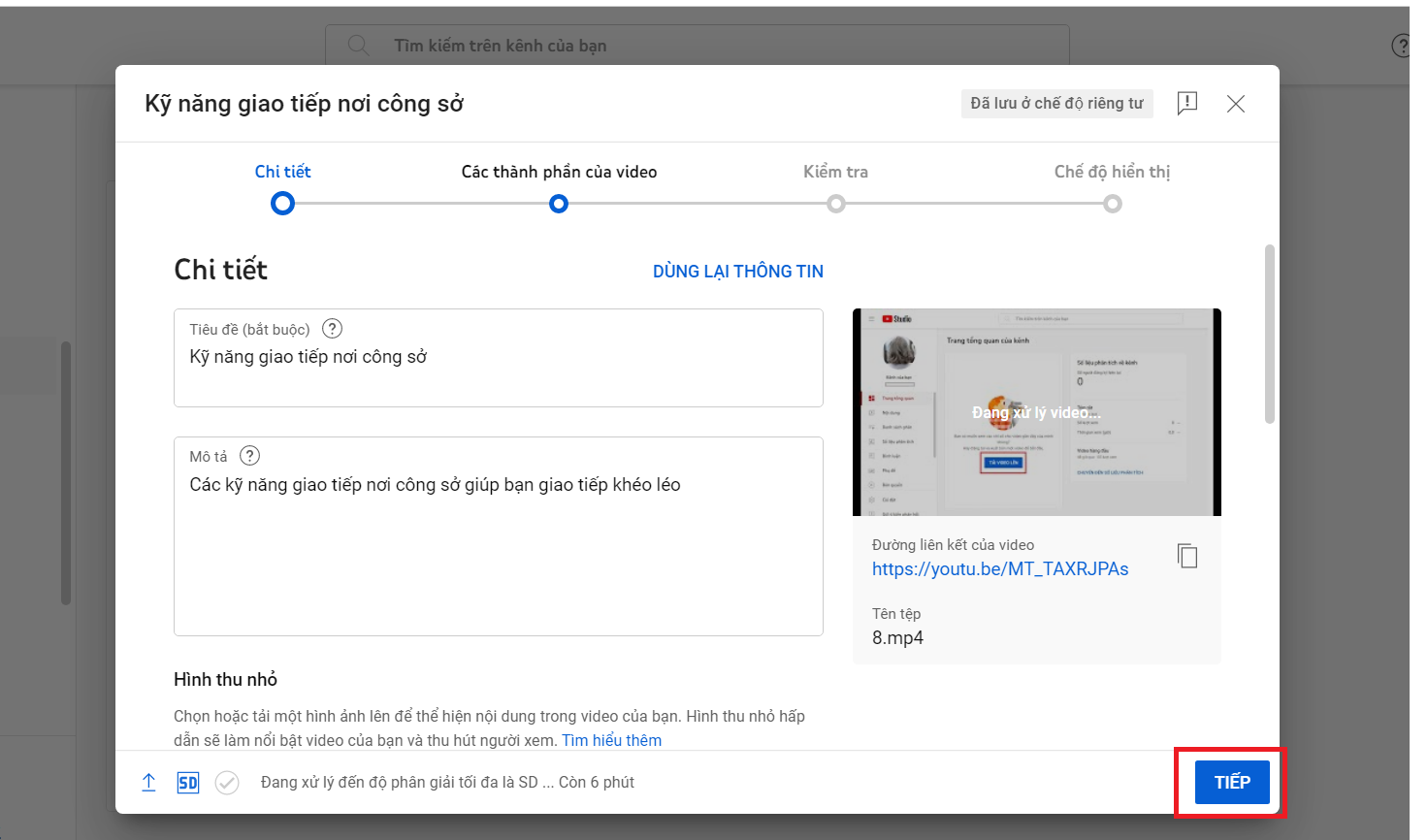Click Đã lưu ở chế độ riêng tư
Image resolution: width=1428 pixels, height=840 pixels.
coord(1056,104)
